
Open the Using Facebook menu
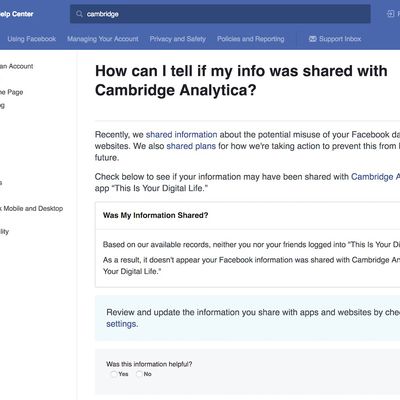(32, 39)
